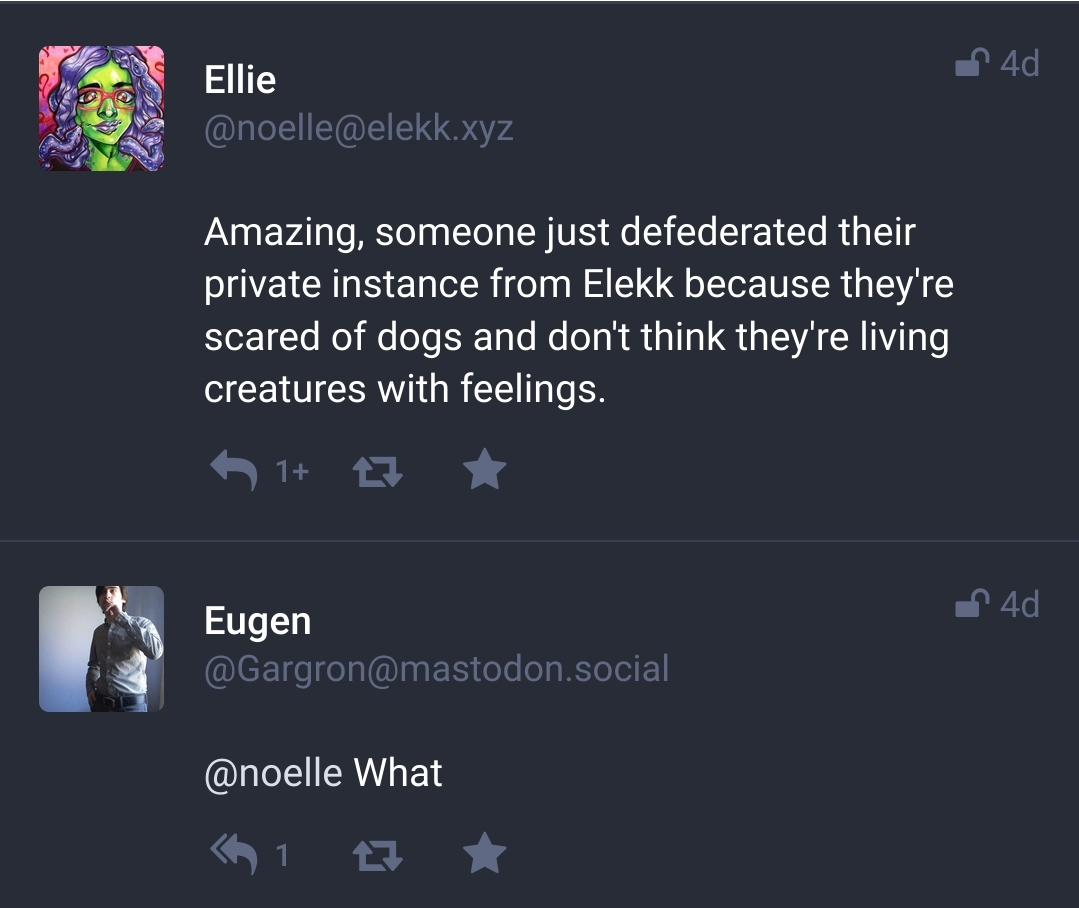
Task: Click the unlock icon on Ellie's post
Action: [972, 64]
